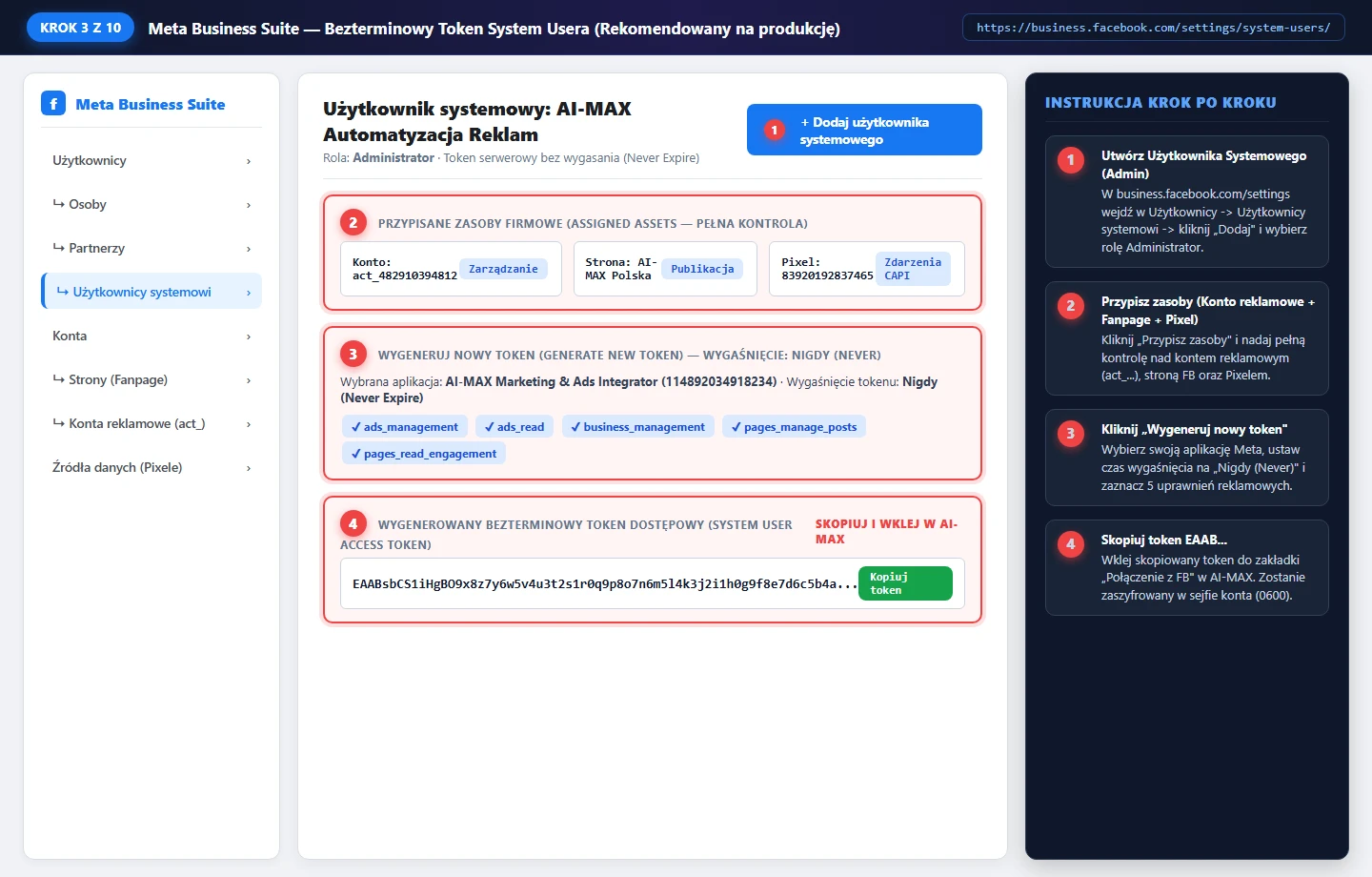Click the Meta Business Suite sidebar title
1372x877 pixels.
pyautogui.click(x=151, y=104)
